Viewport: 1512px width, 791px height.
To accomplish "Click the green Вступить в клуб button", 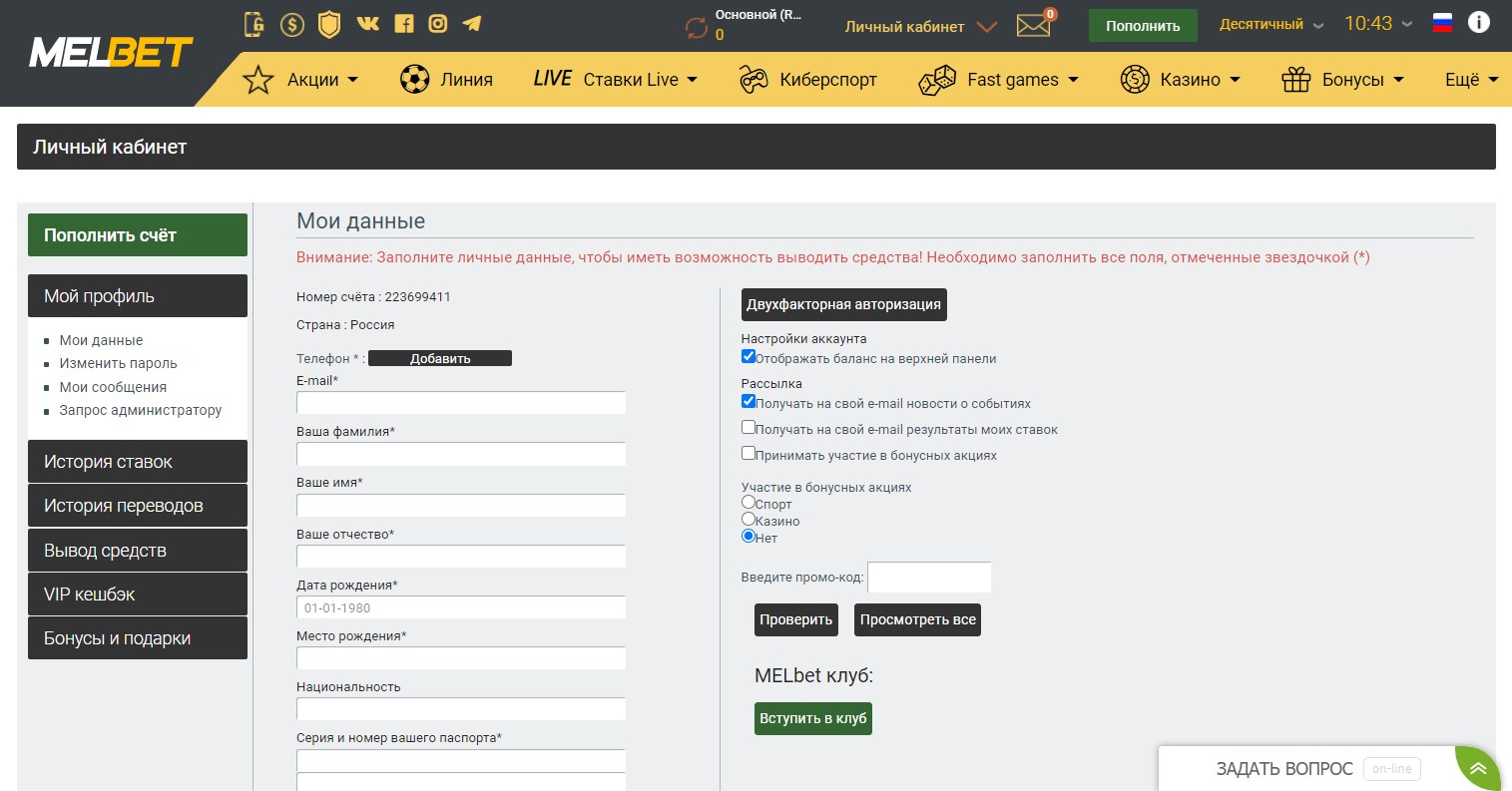I will (813, 718).
